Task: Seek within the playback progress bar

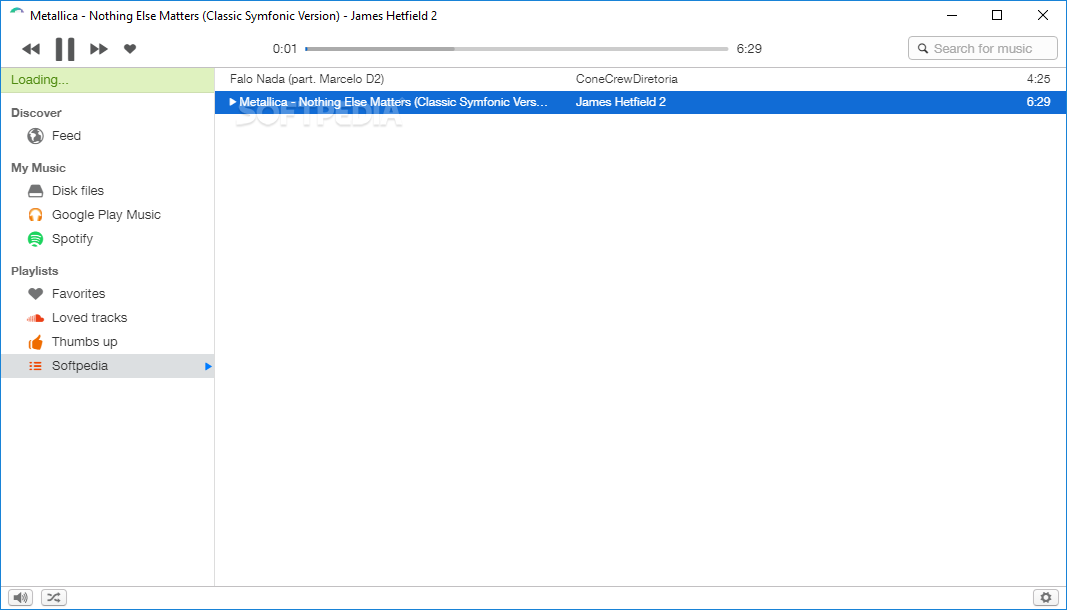Action: point(516,49)
